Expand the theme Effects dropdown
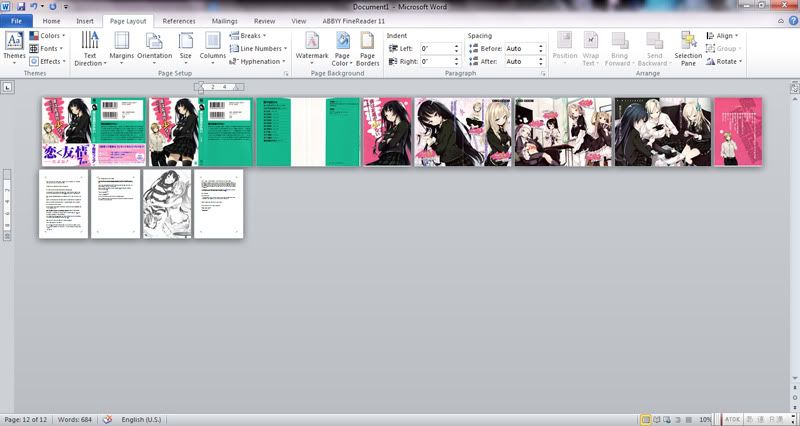Viewport: 800px width, 426px height. click(47, 61)
